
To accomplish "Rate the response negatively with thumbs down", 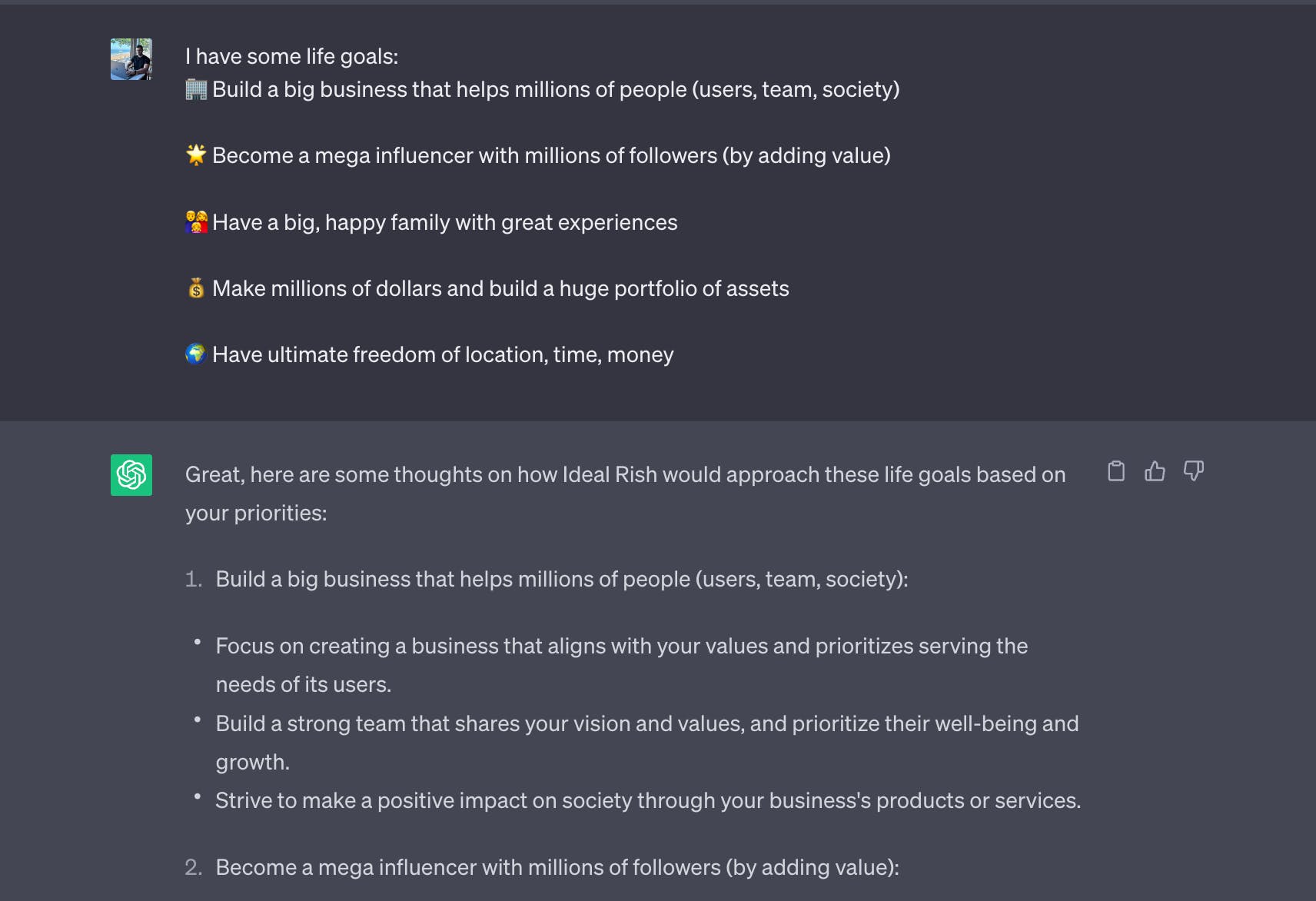I will click(1193, 471).
